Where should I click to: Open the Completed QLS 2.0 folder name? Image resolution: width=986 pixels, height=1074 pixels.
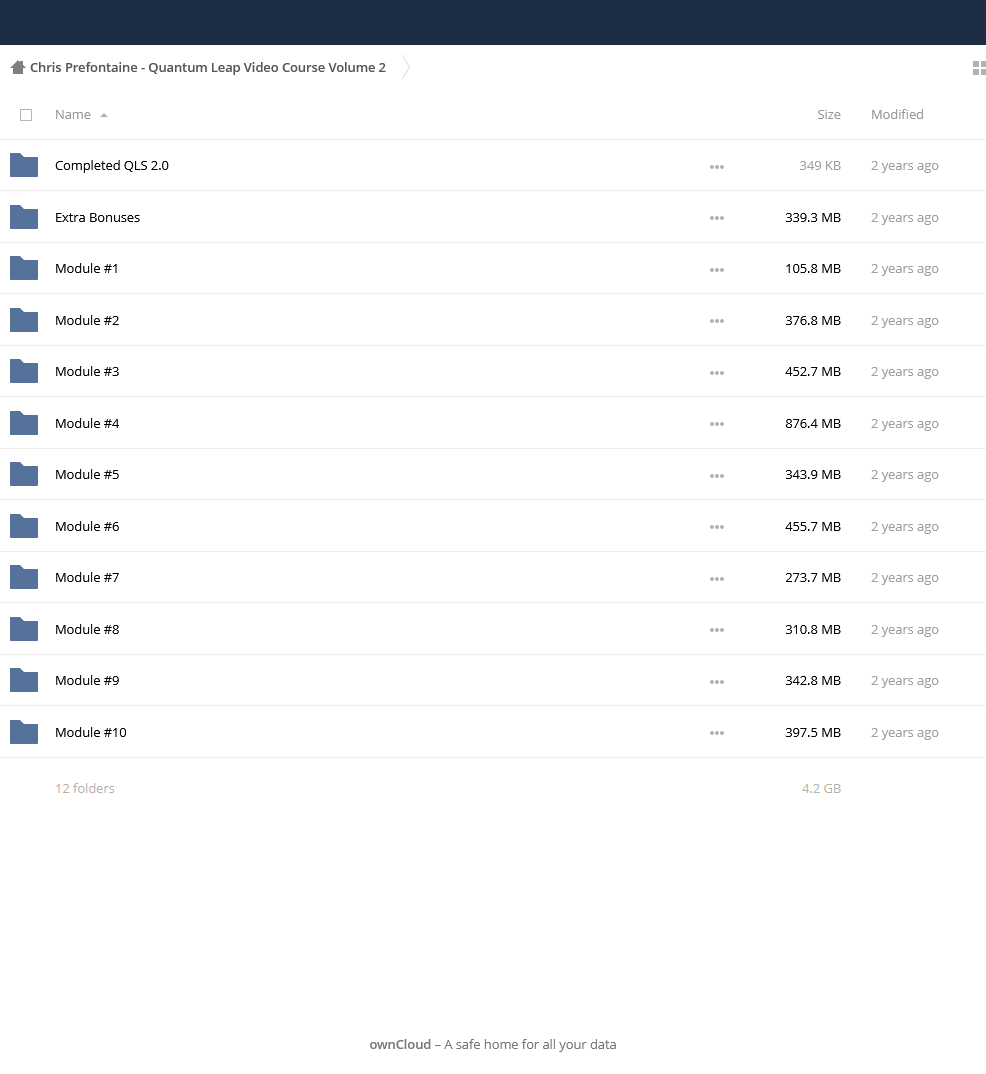[112, 165]
